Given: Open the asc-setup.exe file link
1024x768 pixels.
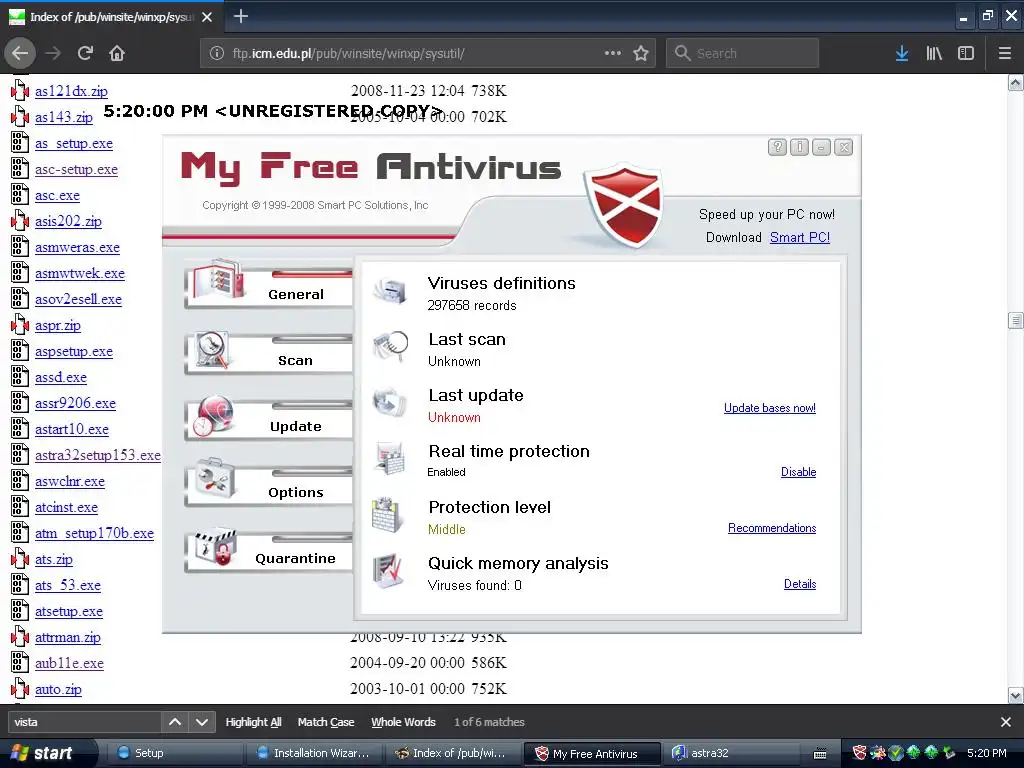Looking at the screenshot, I should [x=76, y=169].
